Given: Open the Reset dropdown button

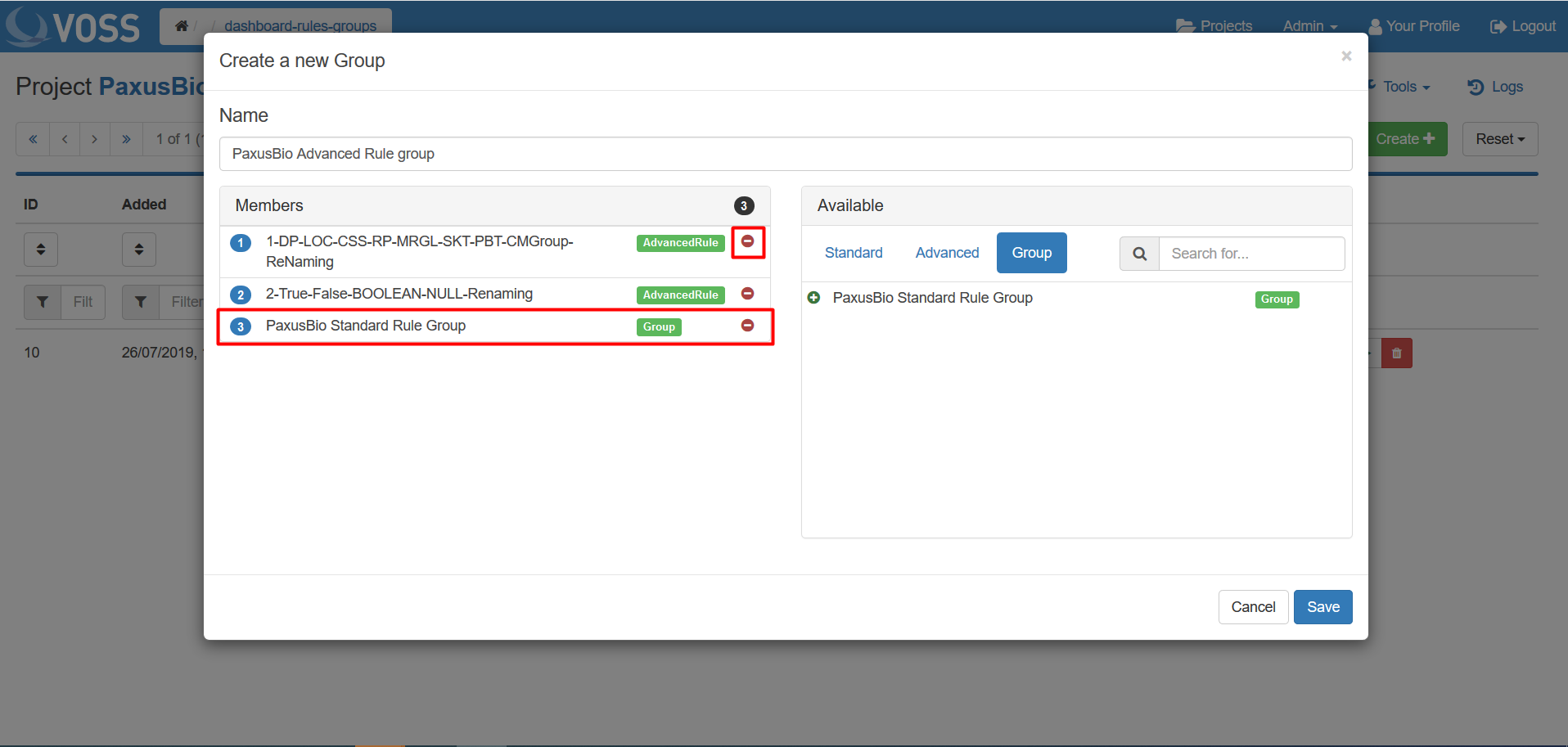Looking at the screenshot, I should point(1499,139).
